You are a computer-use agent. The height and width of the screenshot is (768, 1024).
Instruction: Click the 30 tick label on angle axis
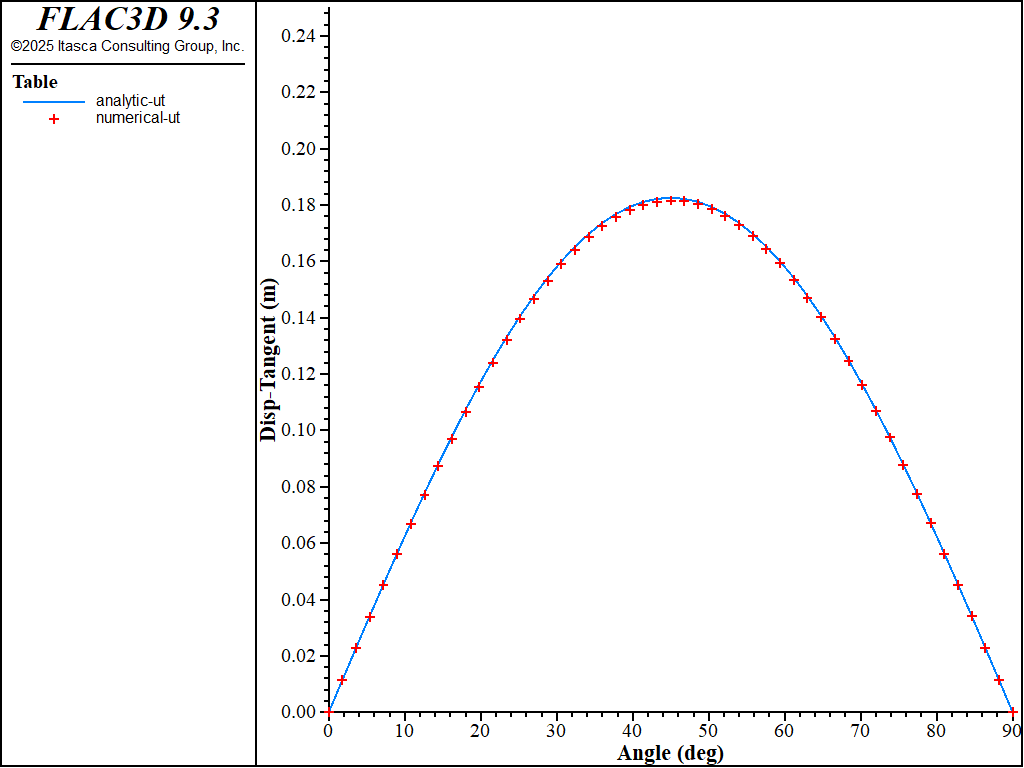[x=556, y=731]
